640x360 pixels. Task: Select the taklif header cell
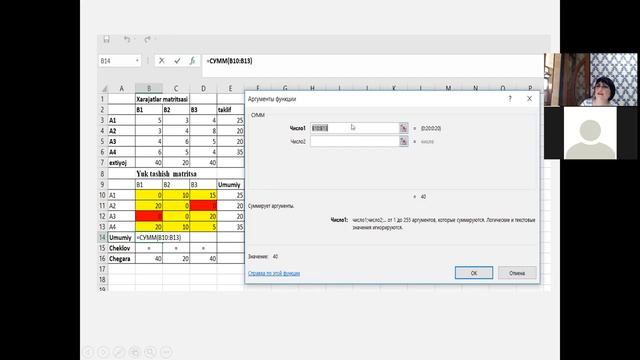click(230, 110)
